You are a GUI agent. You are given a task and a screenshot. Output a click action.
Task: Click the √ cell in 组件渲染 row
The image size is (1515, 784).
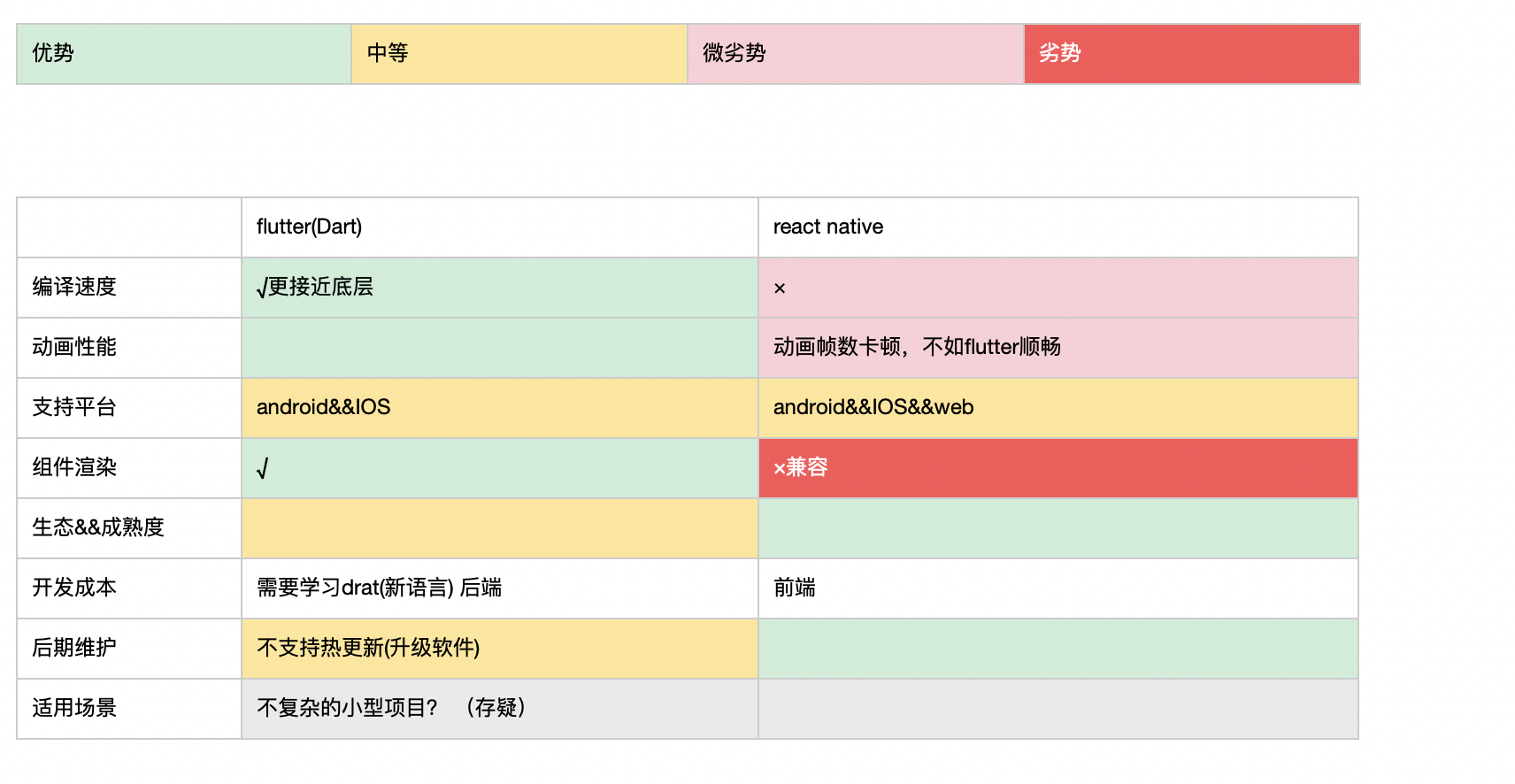[500, 468]
